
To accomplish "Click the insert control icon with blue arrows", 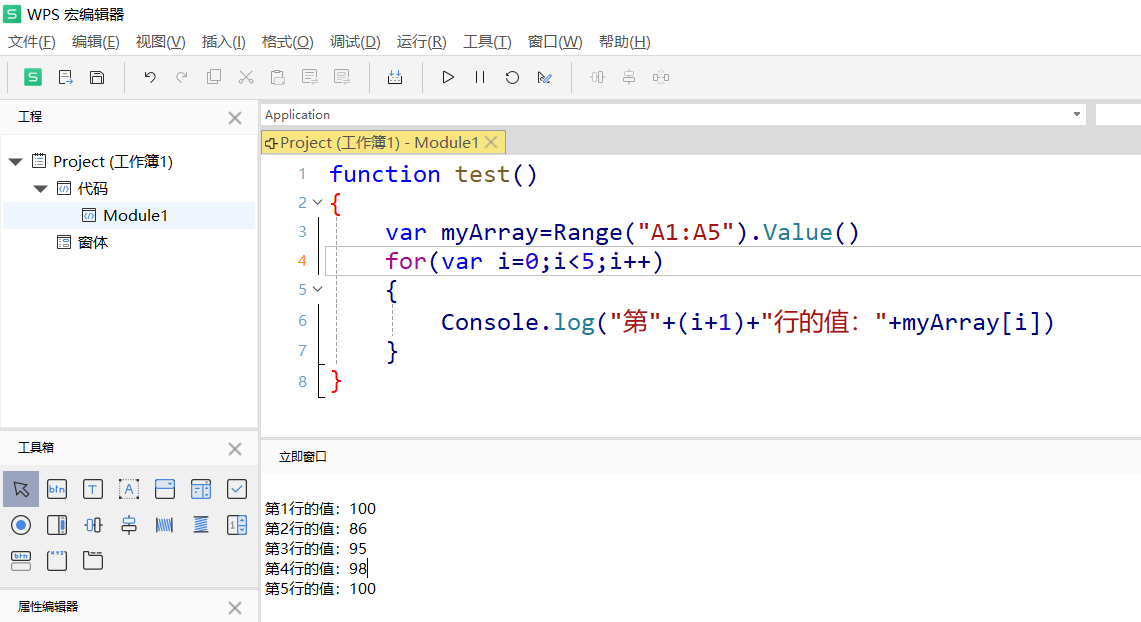I will click(x=395, y=77).
